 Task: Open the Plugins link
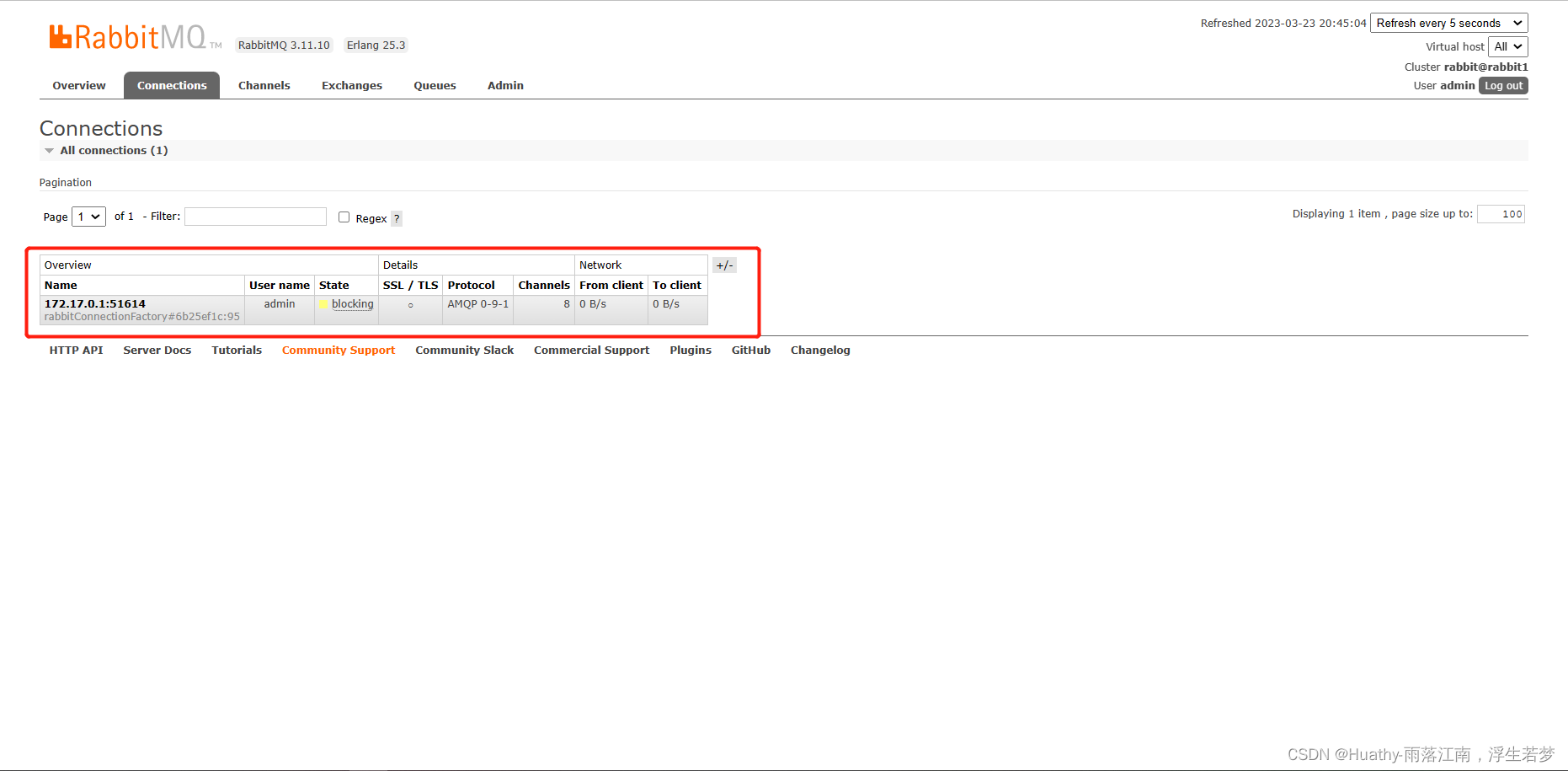point(691,350)
